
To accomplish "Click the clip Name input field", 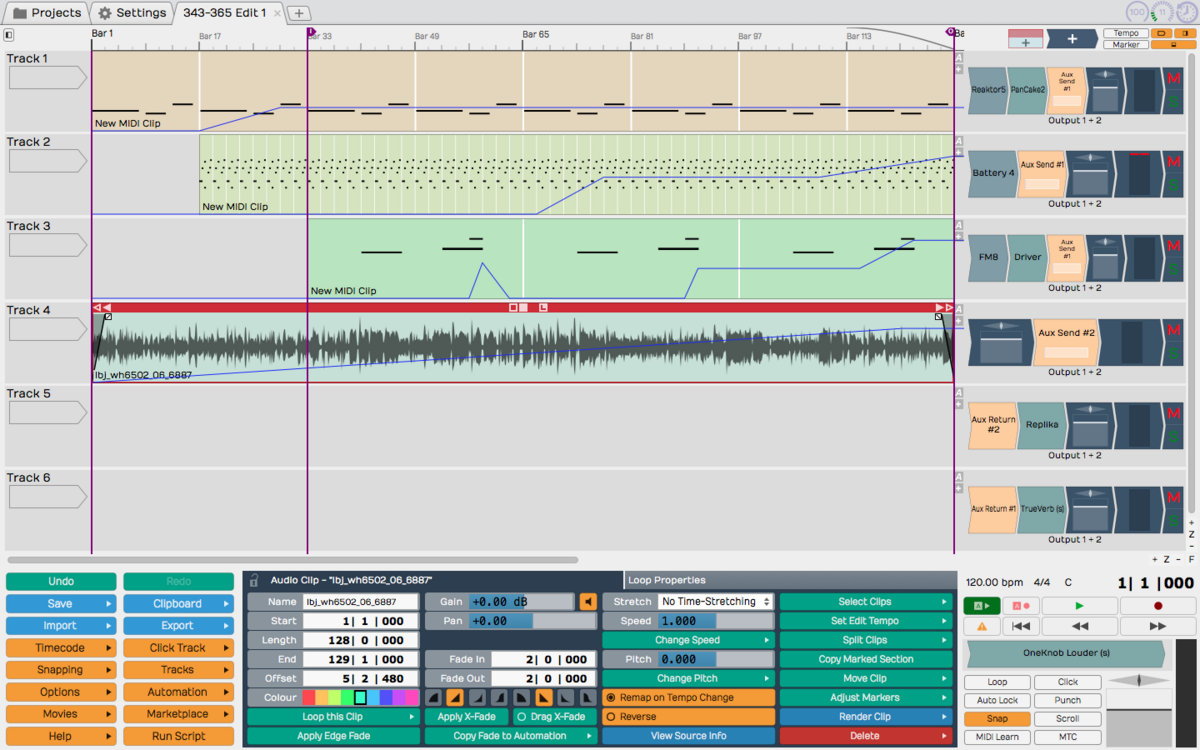I will click(x=360, y=602).
